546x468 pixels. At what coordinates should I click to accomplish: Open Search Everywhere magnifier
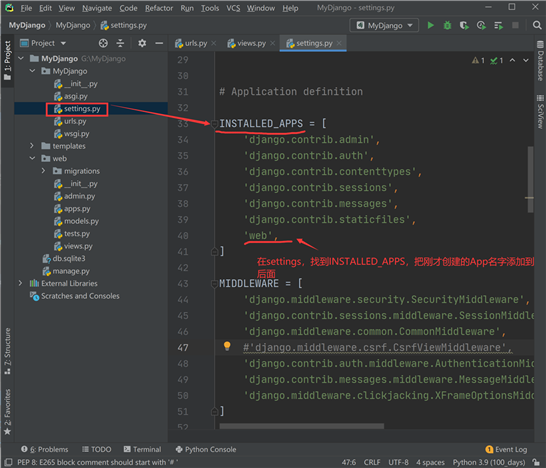[x=537, y=25]
